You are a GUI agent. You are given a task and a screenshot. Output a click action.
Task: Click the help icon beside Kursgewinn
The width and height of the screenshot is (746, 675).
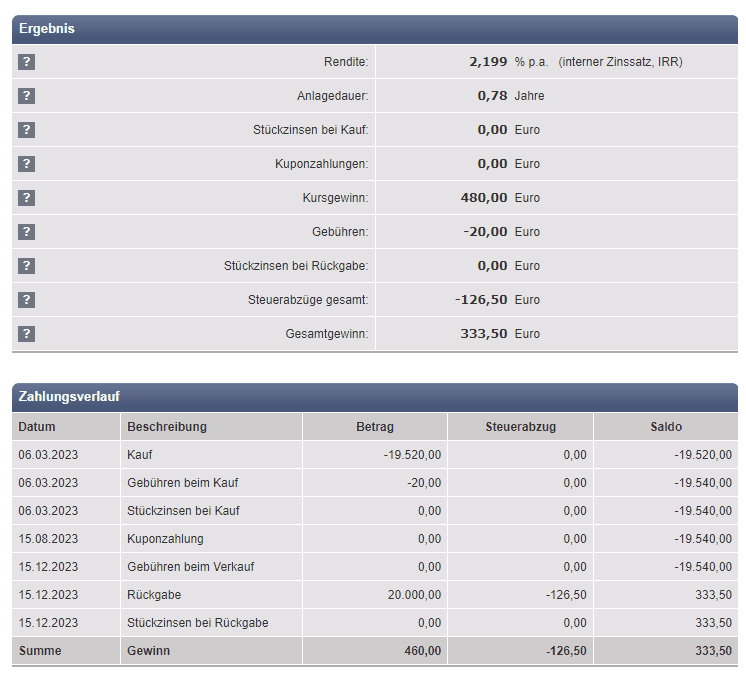tap(27, 198)
